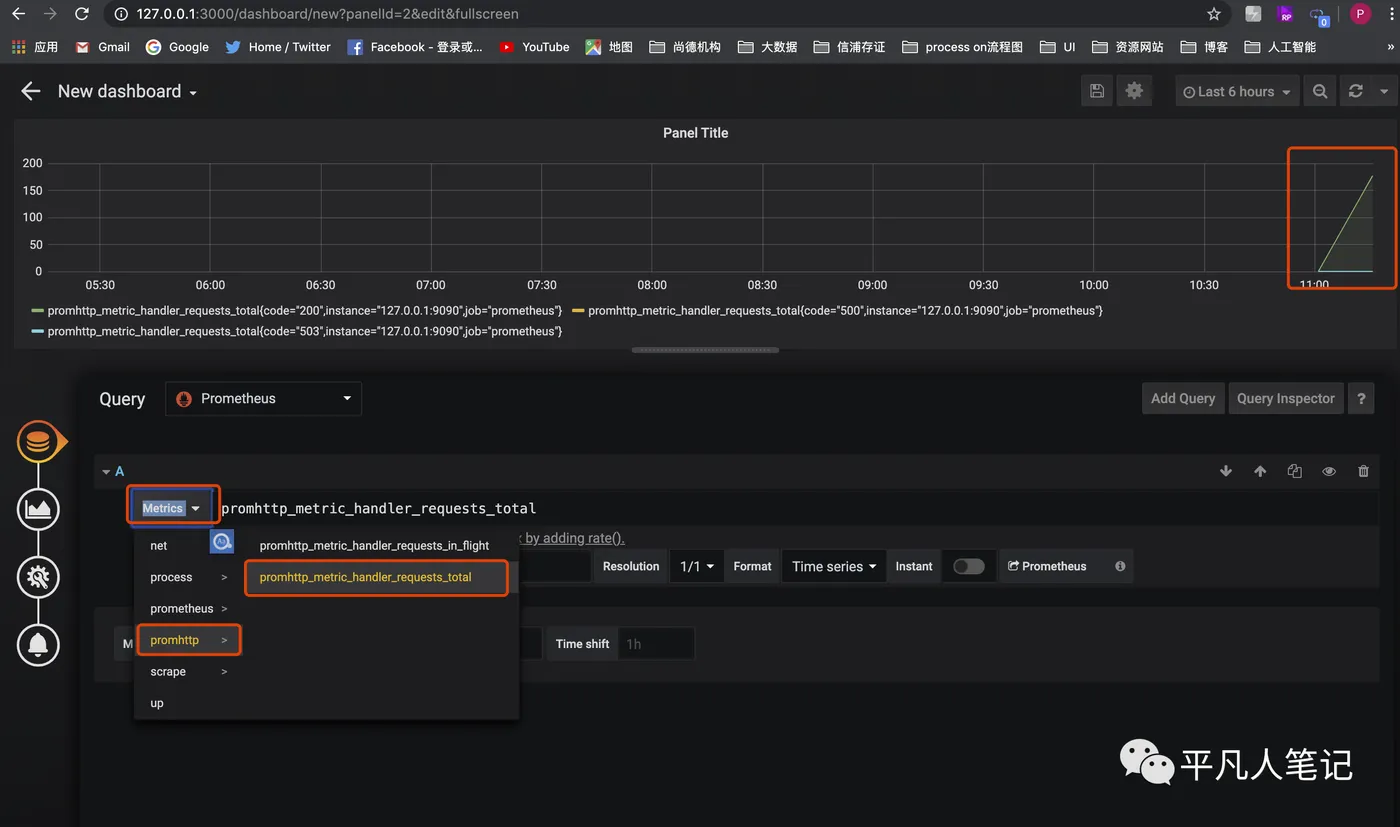Click the adding rate() hint link
The image size is (1400, 827).
574,538
